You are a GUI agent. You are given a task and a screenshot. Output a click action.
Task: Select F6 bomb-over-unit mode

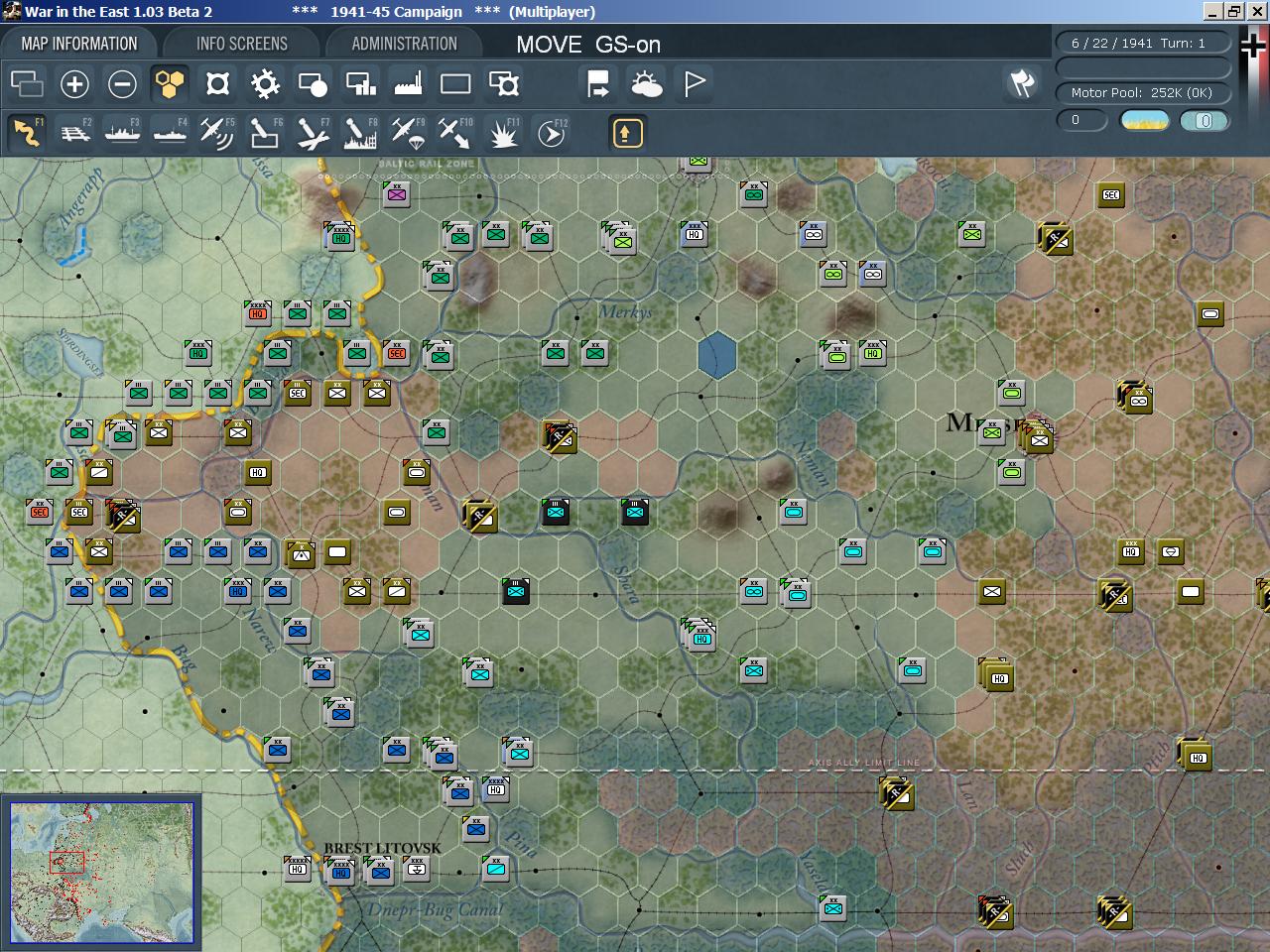click(x=265, y=133)
